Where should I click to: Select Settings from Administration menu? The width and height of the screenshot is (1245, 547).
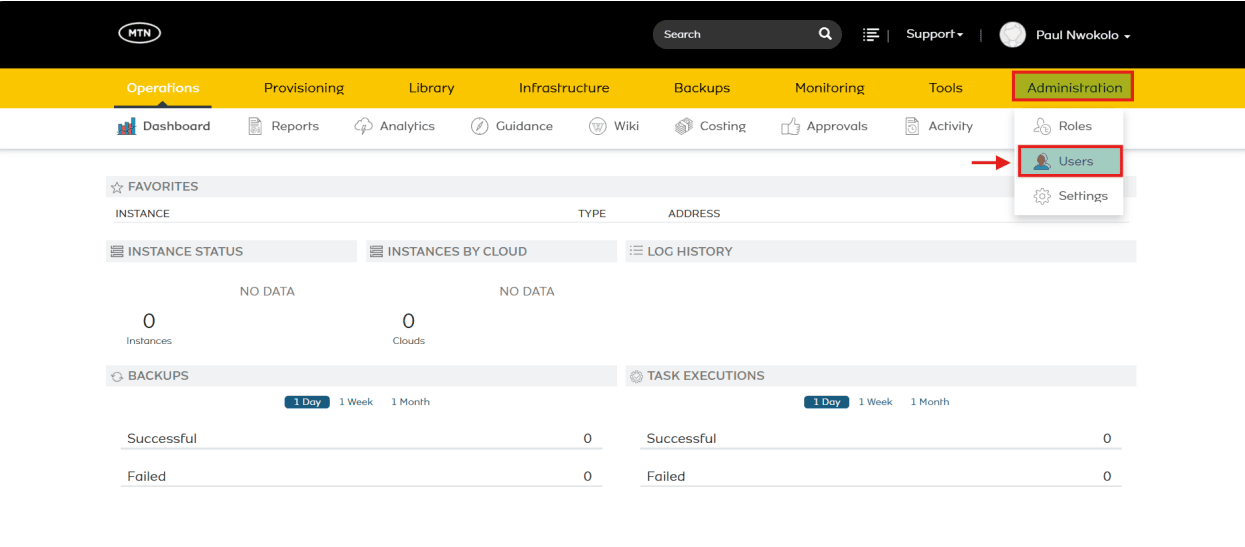1069,196
